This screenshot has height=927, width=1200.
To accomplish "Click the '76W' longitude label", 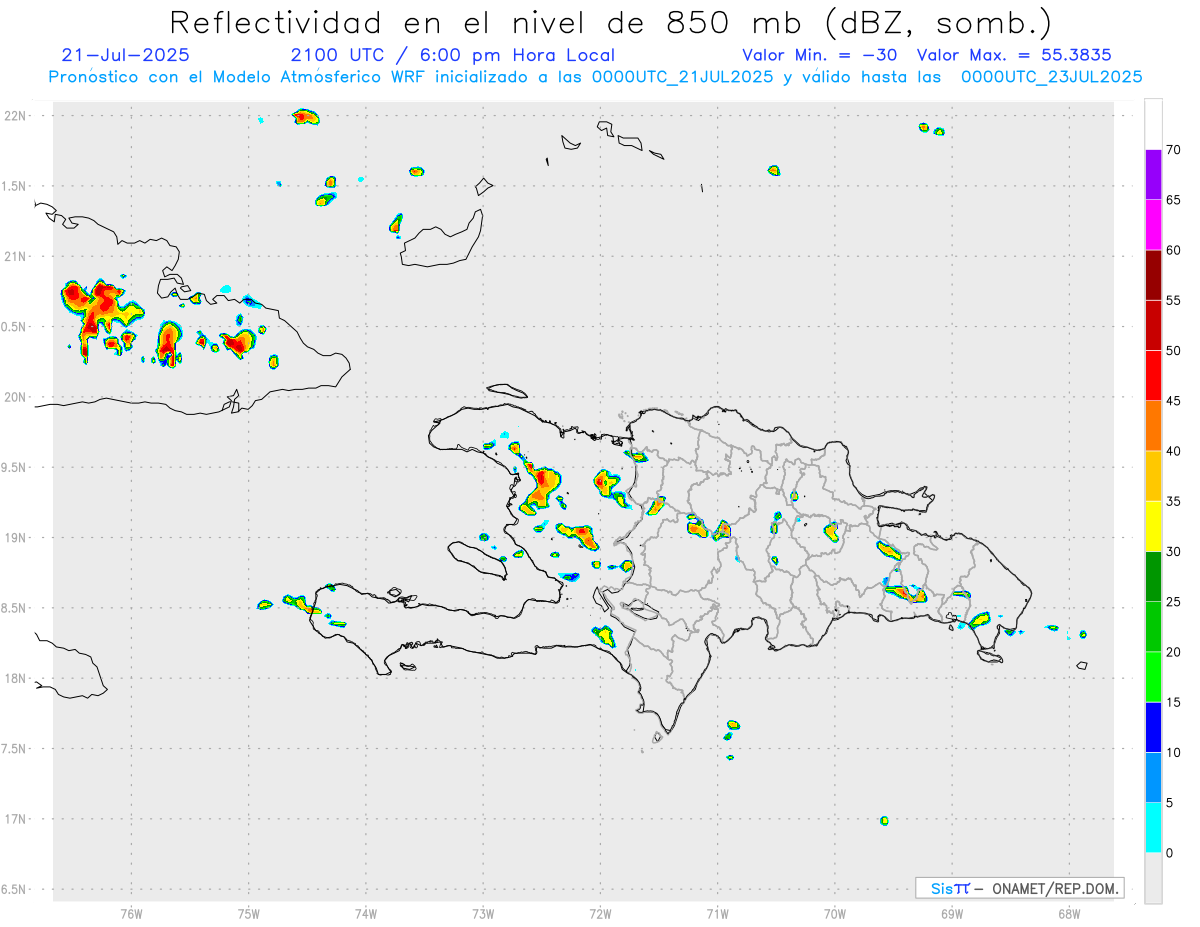I will (131, 913).
